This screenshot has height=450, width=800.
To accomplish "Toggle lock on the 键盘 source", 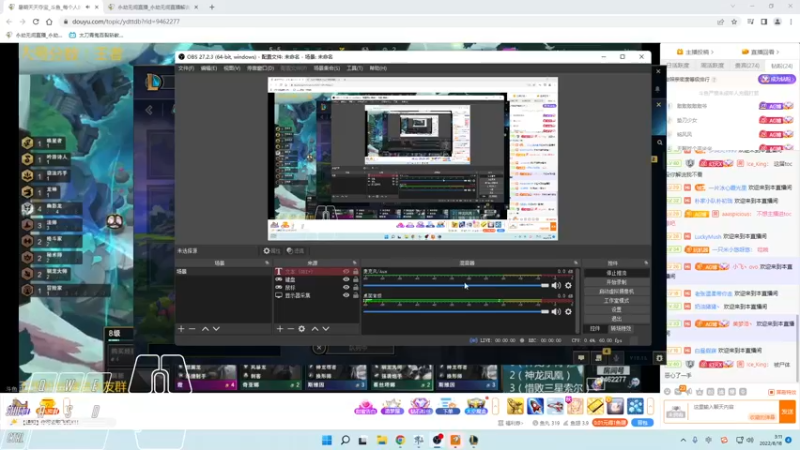I will [356, 280].
